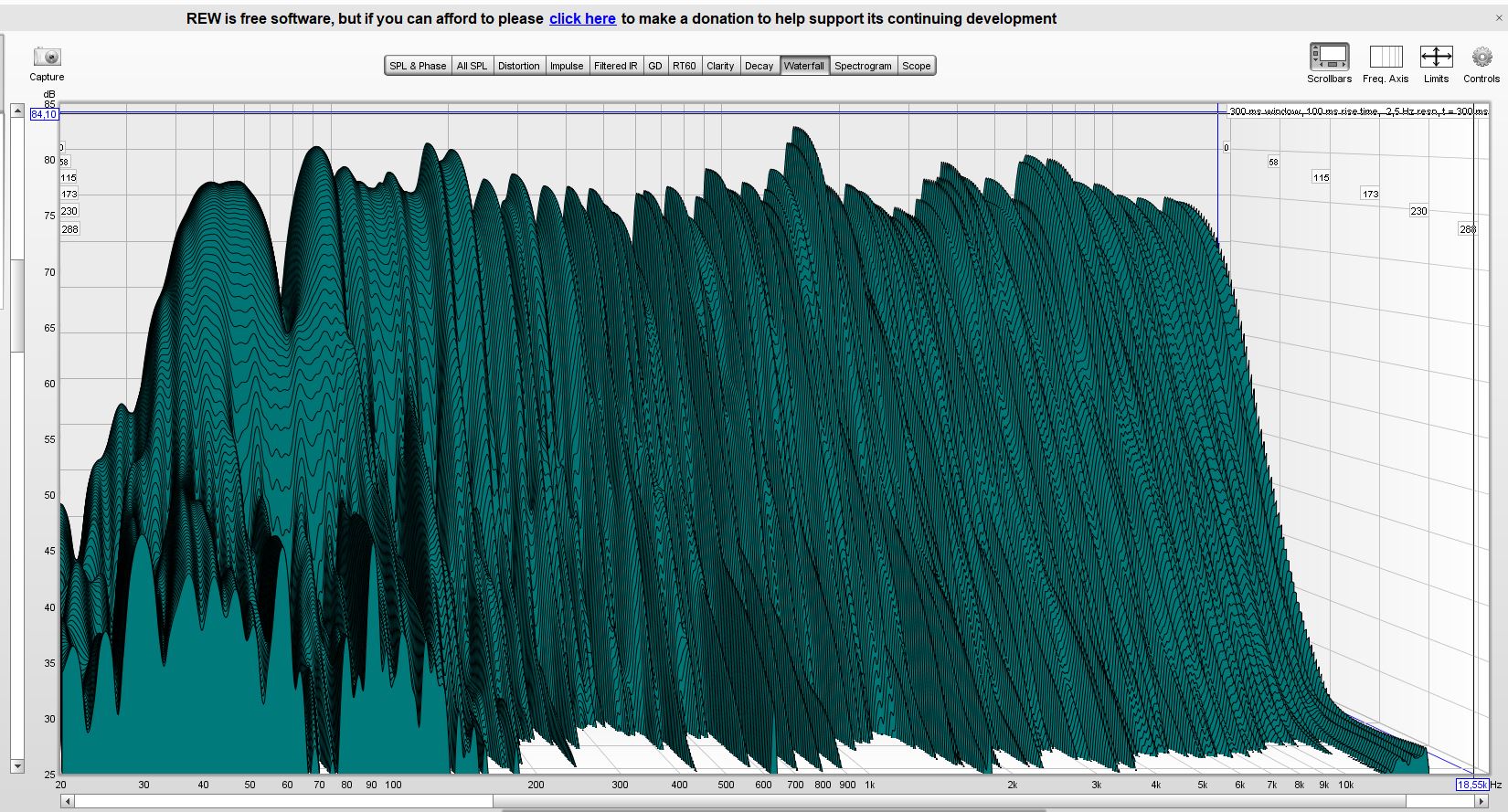Open the Decay tab
The height and width of the screenshot is (812, 1508).
point(759,66)
